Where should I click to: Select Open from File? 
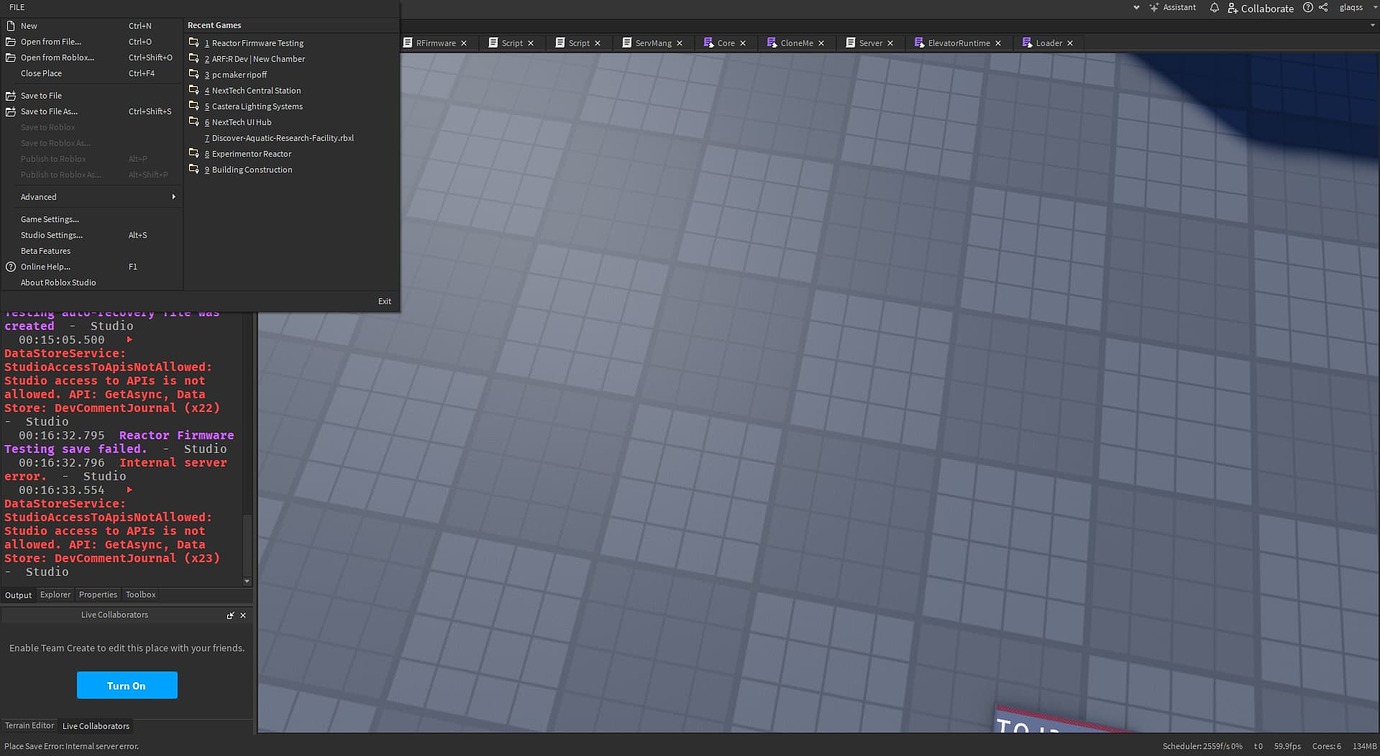92,42
